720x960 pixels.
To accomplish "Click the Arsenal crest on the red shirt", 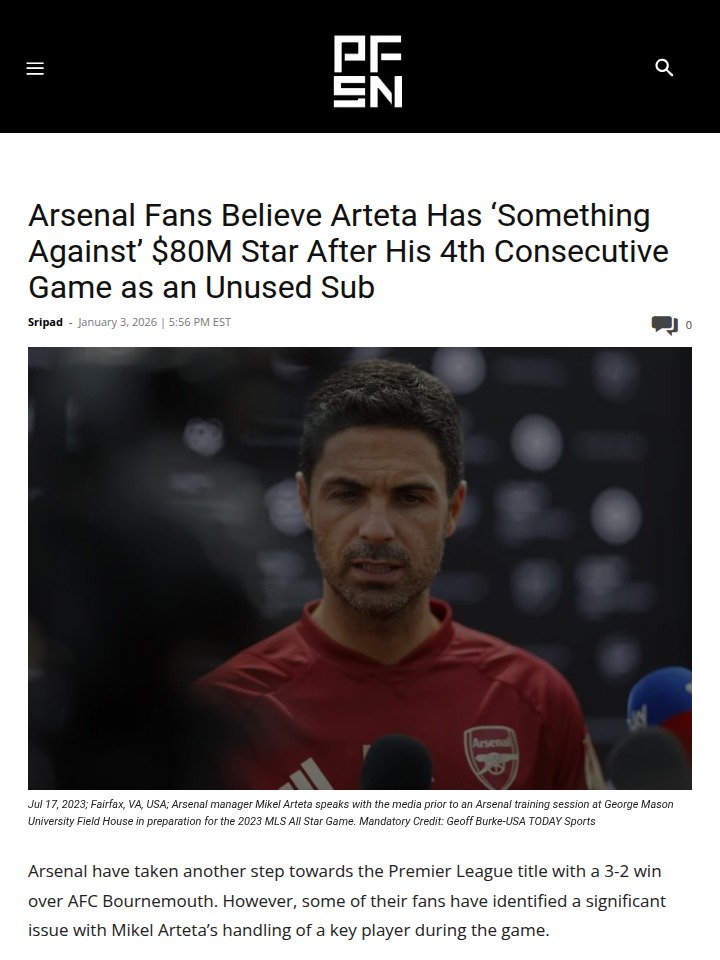I will (x=492, y=757).
